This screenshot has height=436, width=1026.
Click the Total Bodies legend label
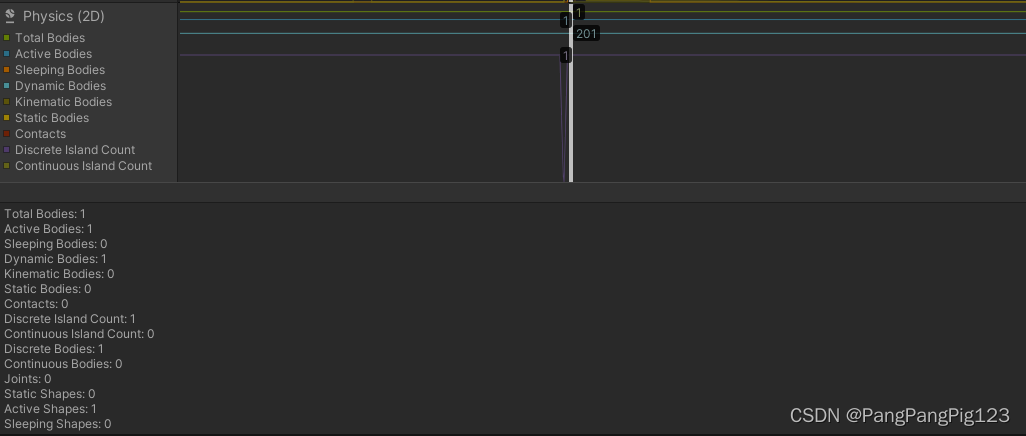tap(50, 38)
